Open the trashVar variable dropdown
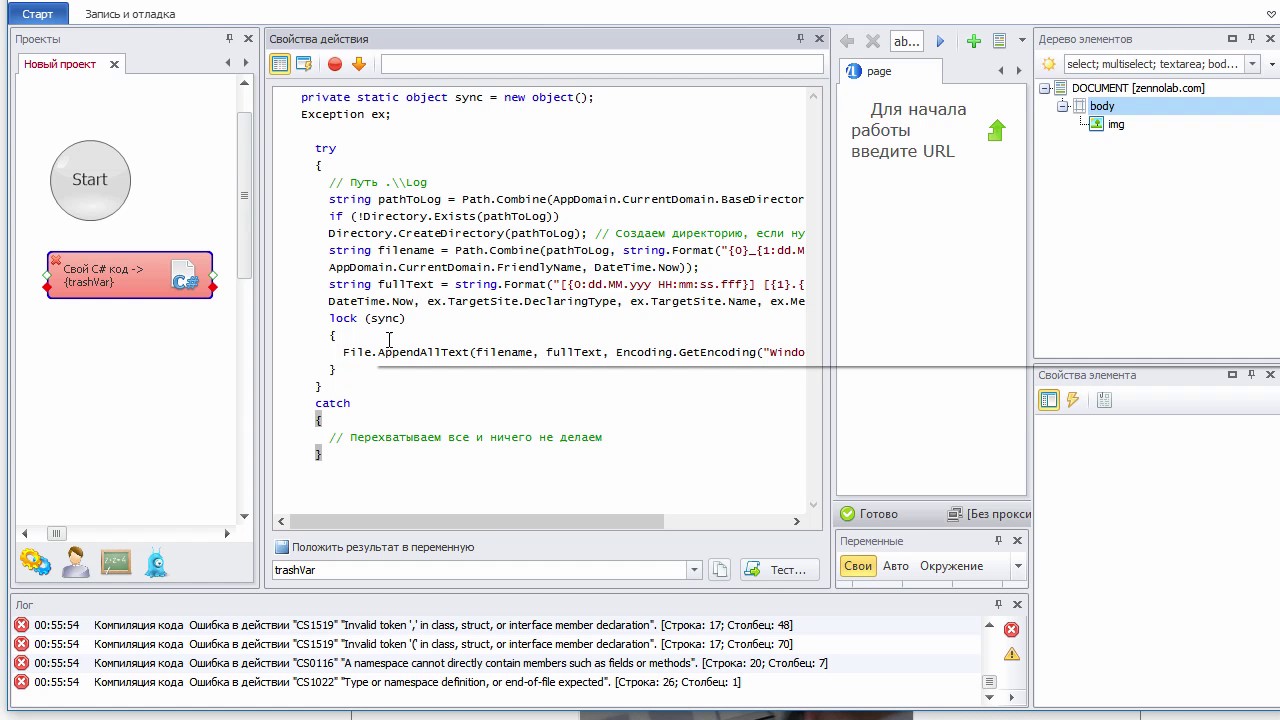 (x=693, y=570)
